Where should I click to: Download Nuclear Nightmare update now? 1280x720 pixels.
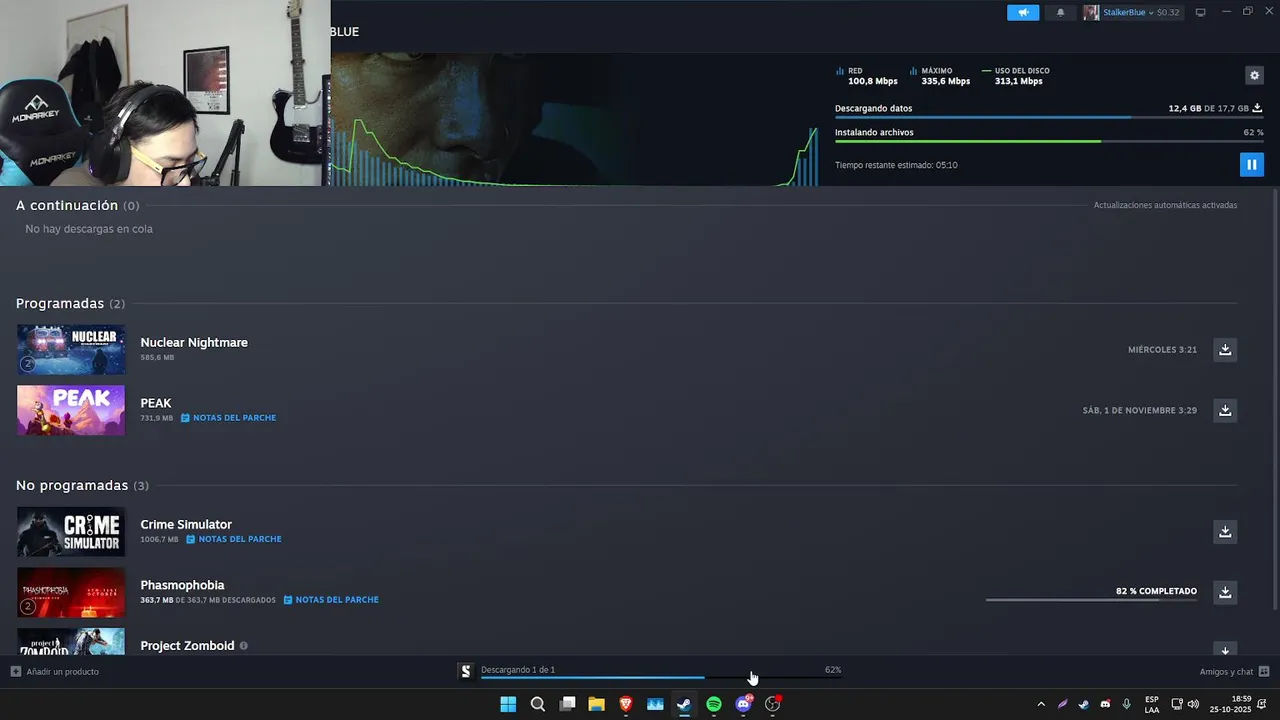click(x=1225, y=349)
